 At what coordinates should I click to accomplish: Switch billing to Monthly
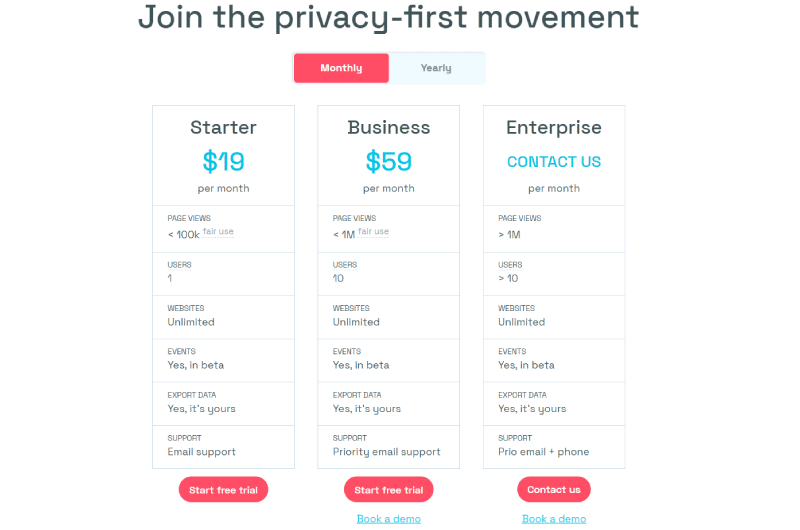[341, 68]
